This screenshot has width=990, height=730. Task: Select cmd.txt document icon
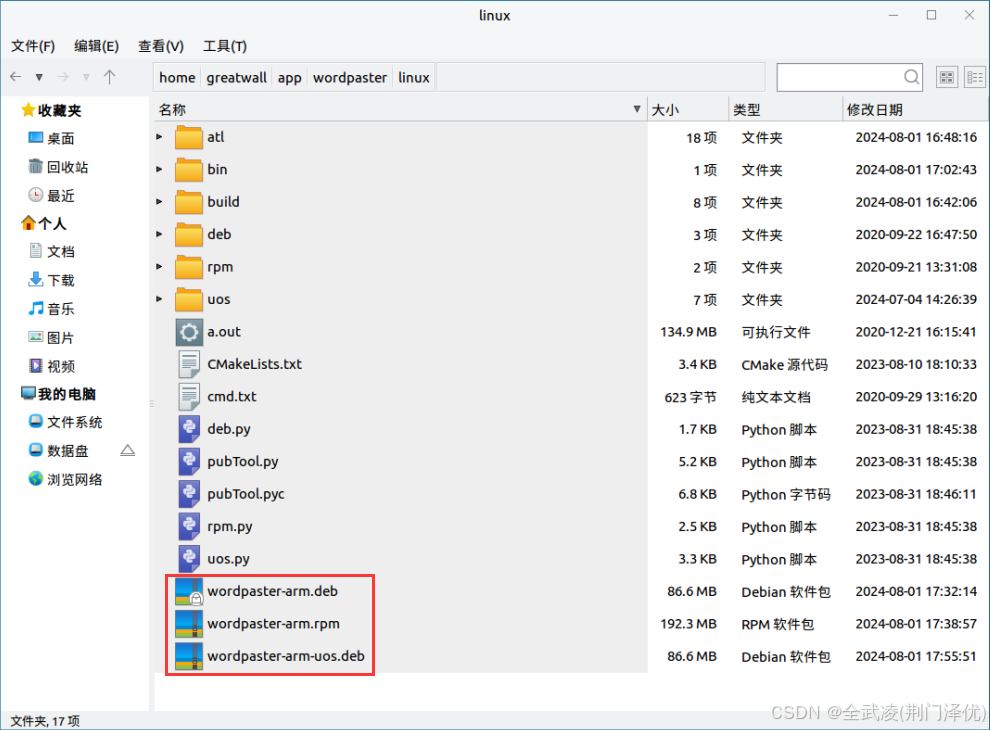(189, 397)
